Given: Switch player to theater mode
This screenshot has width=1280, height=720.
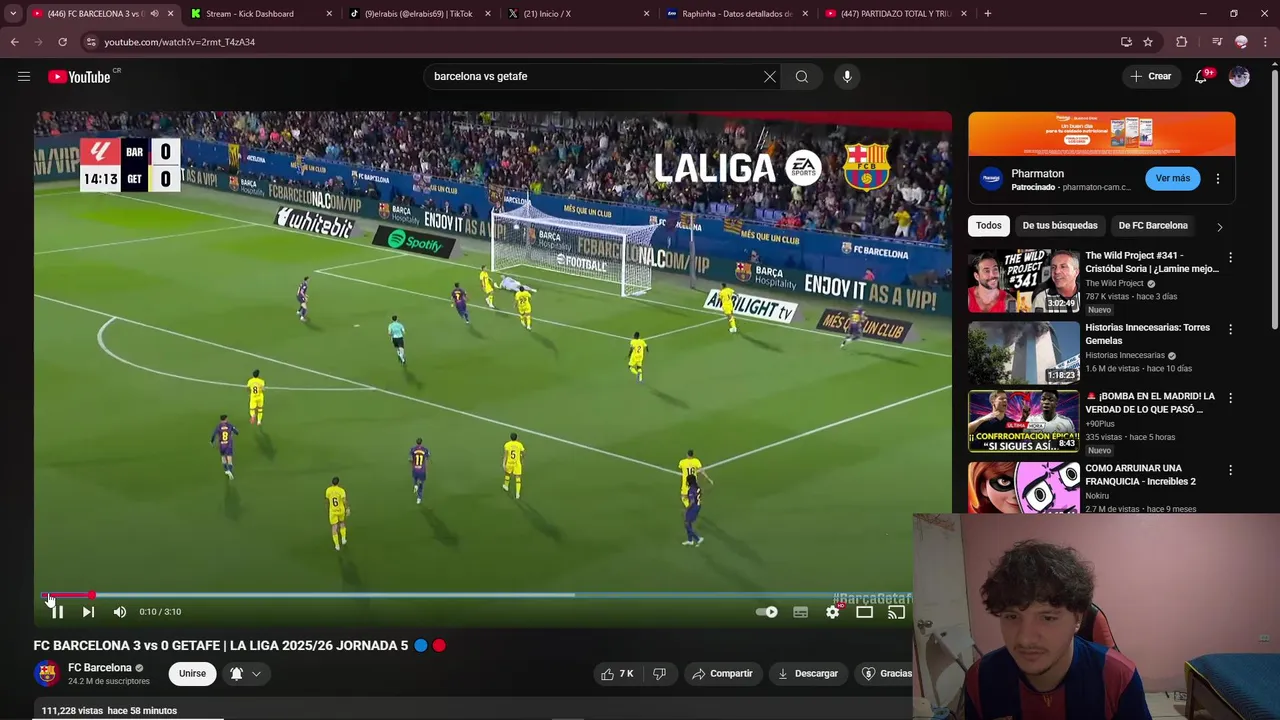Looking at the screenshot, I should (865, 612).
